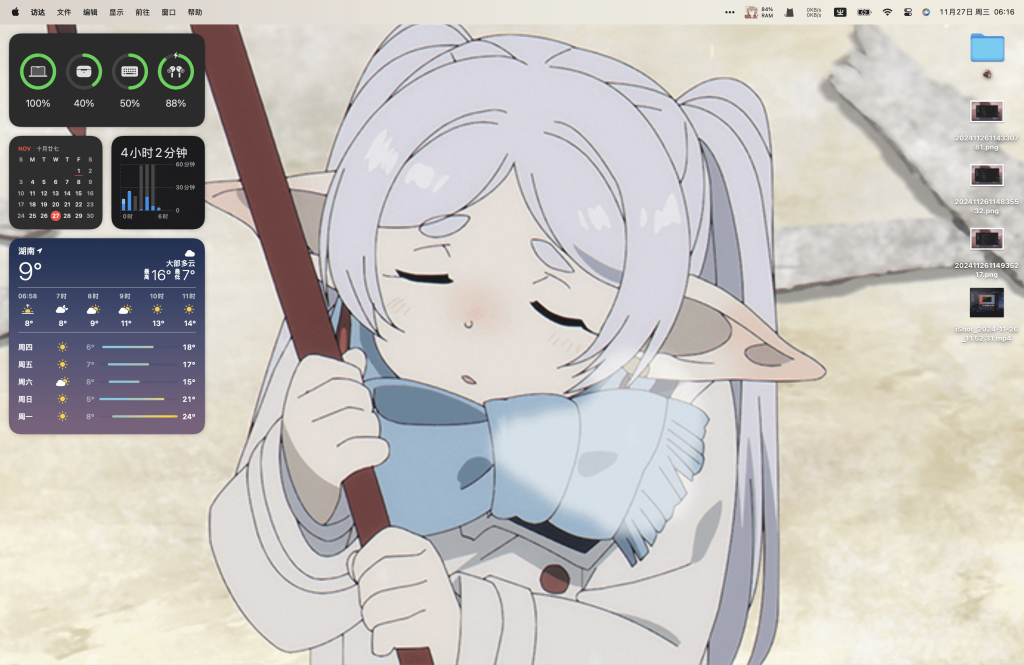Open the Apple menu
The height and width of the screenshot is (665, 1024).
15,12
